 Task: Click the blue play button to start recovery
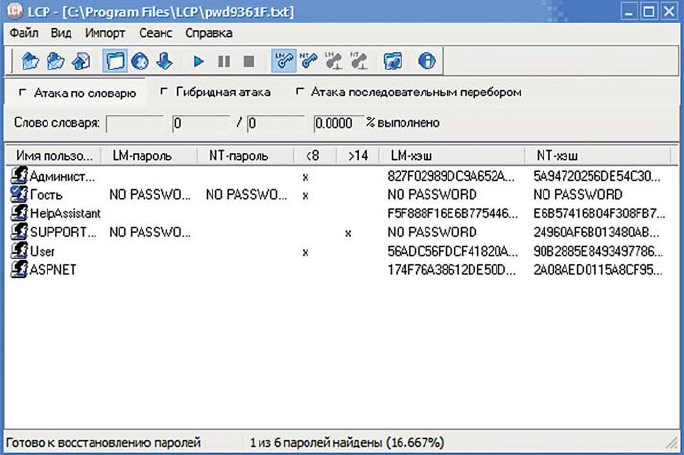(199, 61)
